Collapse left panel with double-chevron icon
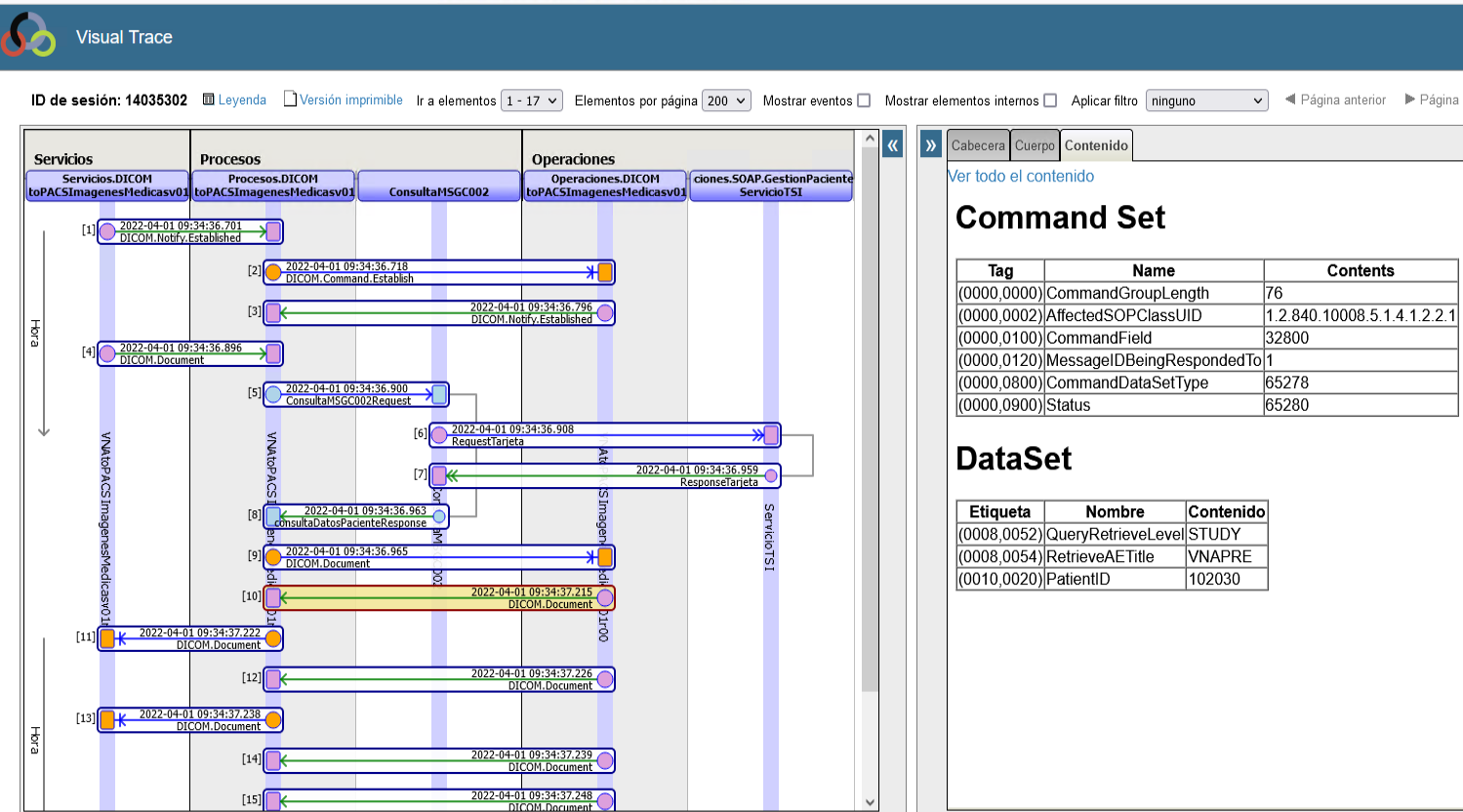Image resolution: width=1463 pixels, height=812 pixels. pyautogui.click(x=892, y=145)
